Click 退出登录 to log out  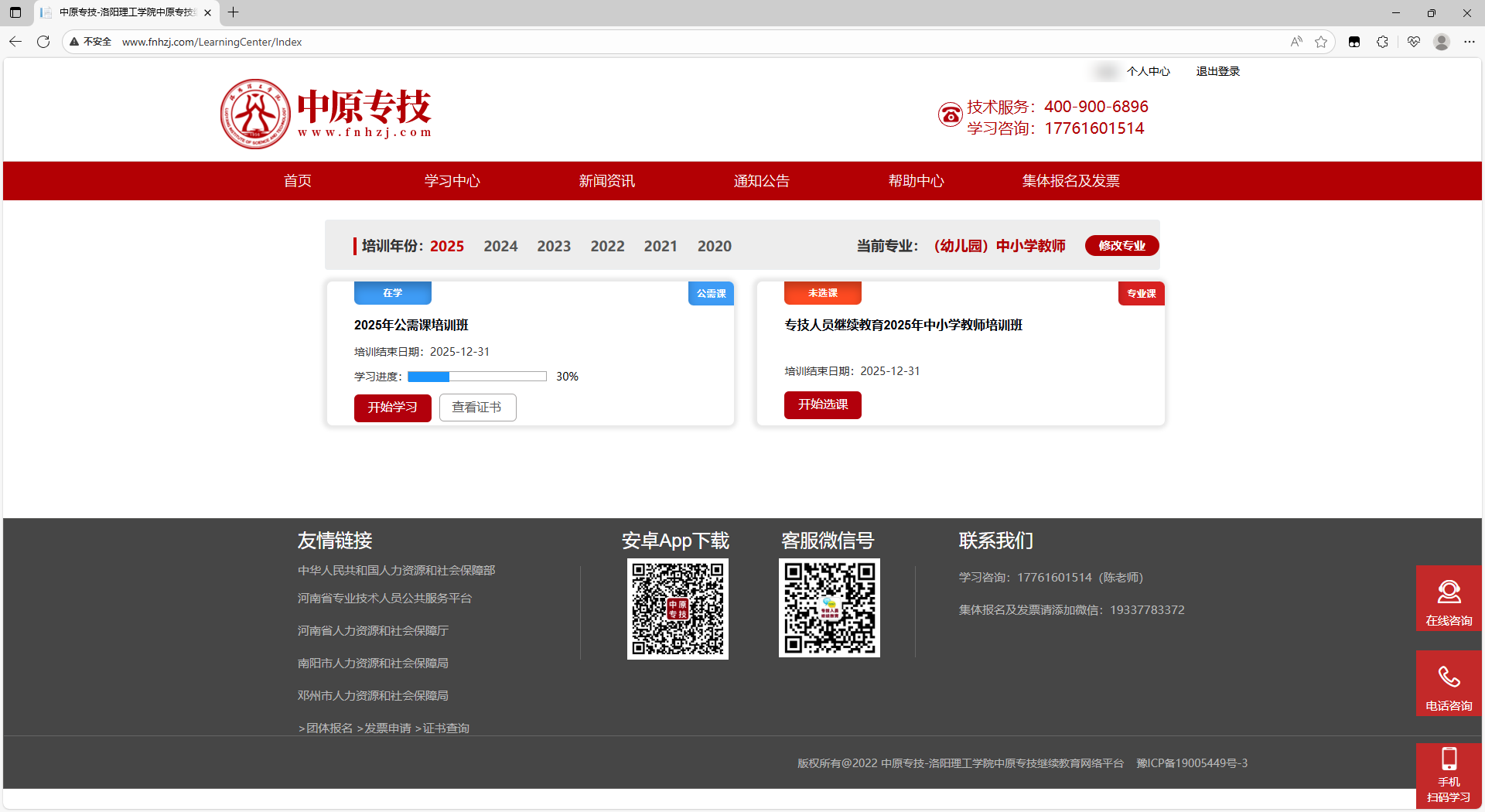point(1218,71)
